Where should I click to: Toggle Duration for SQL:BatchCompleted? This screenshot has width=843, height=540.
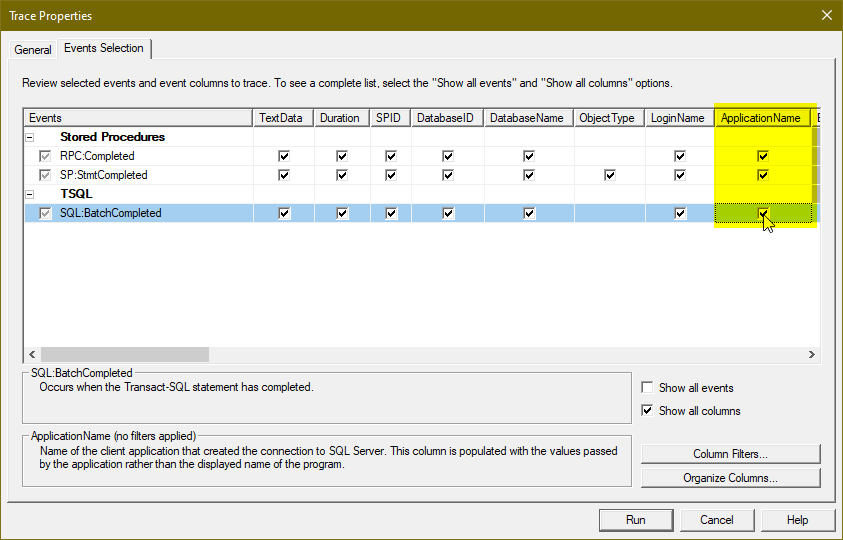pos(342,213)
